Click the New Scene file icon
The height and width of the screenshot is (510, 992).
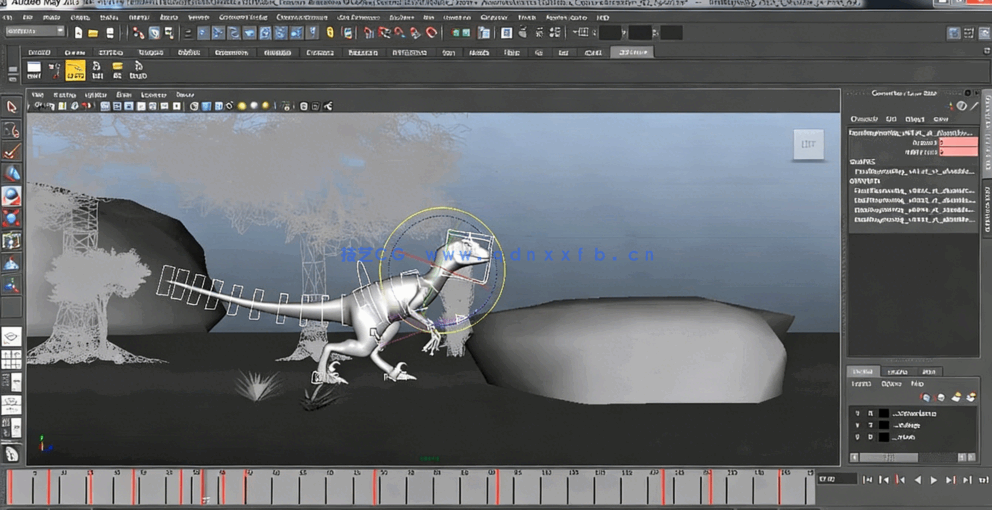click(x=78, y=33)
